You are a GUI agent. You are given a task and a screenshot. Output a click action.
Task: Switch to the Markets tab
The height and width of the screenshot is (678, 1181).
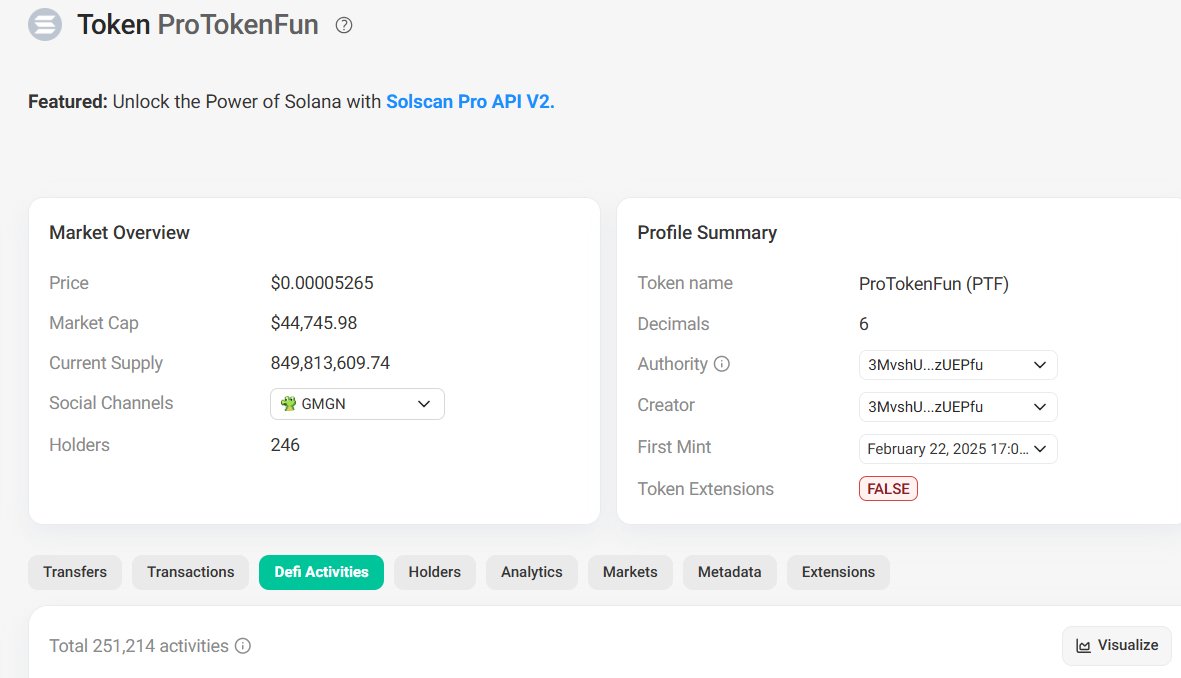point(630,573)
